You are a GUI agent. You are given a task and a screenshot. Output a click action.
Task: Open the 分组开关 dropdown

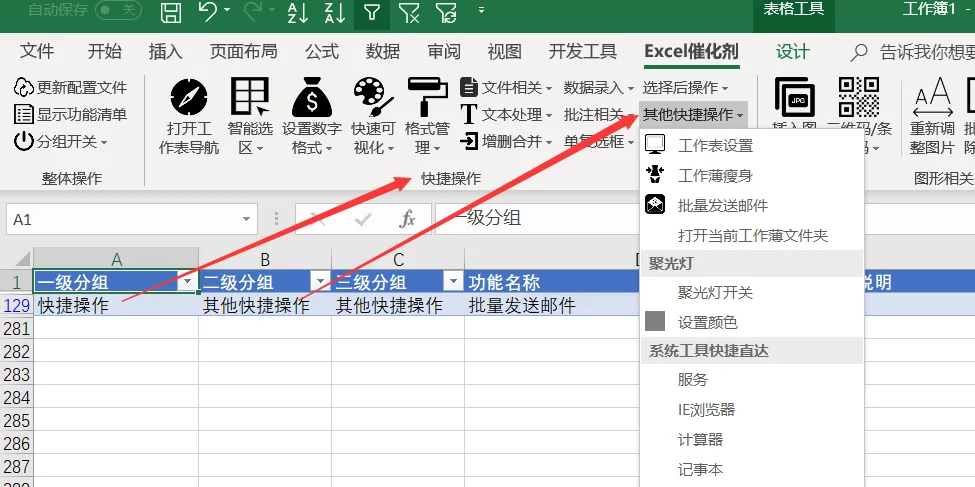tap(60, 142)
